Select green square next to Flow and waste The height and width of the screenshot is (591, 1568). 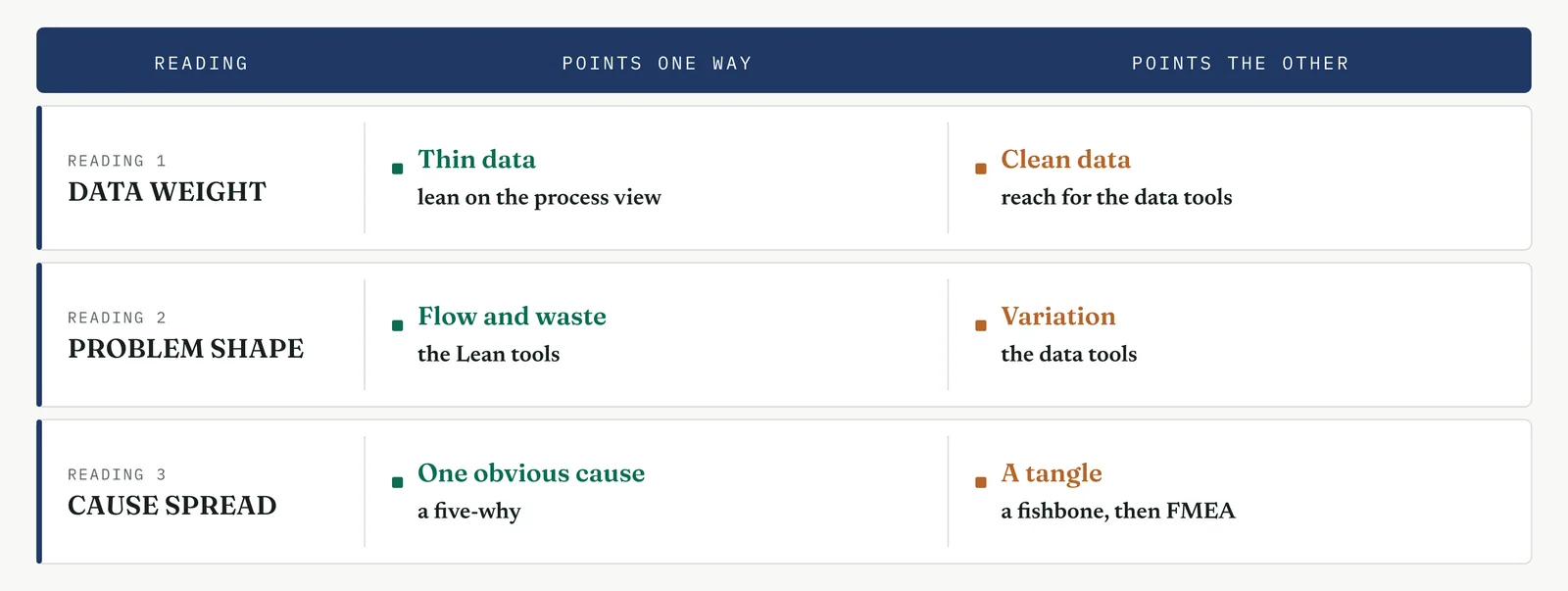click(397, 325)
